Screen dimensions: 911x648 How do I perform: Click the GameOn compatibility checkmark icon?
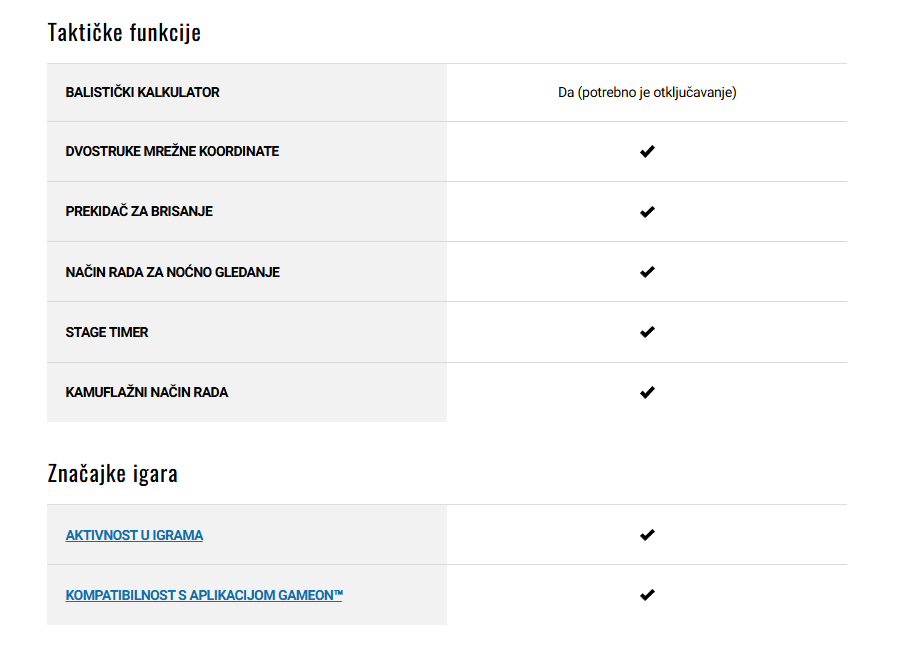(x=647, y=595)
